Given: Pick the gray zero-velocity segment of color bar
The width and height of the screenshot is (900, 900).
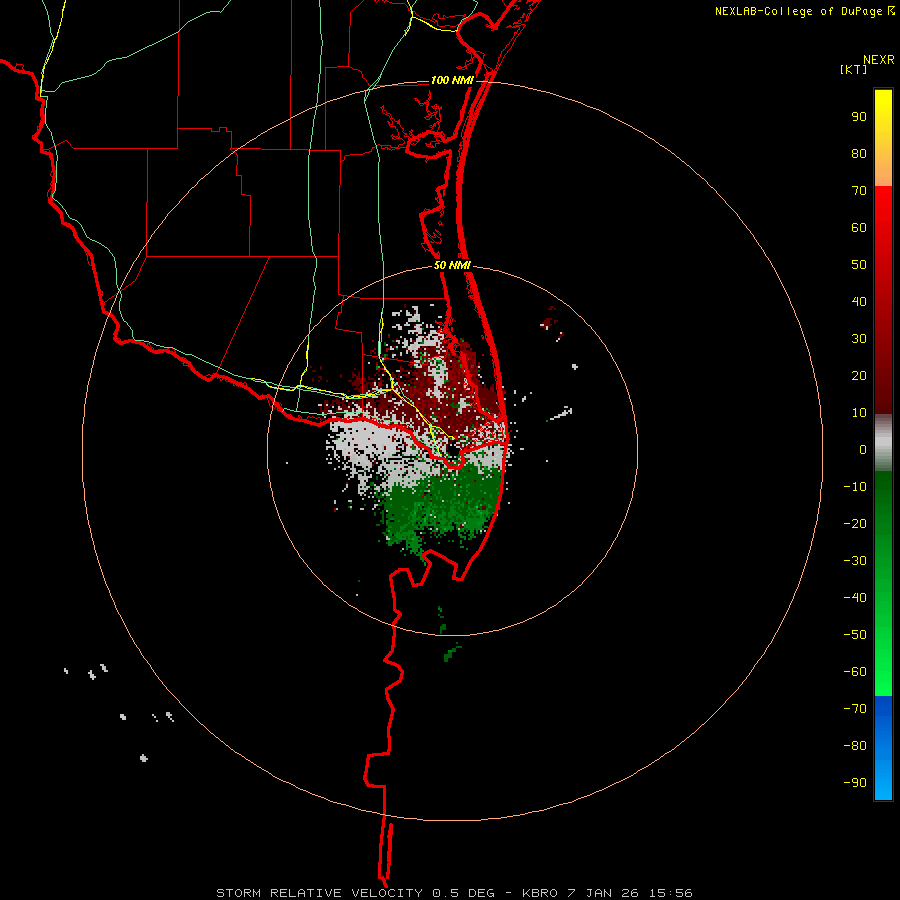Looking at the screenshot, I should coord(883,443).
